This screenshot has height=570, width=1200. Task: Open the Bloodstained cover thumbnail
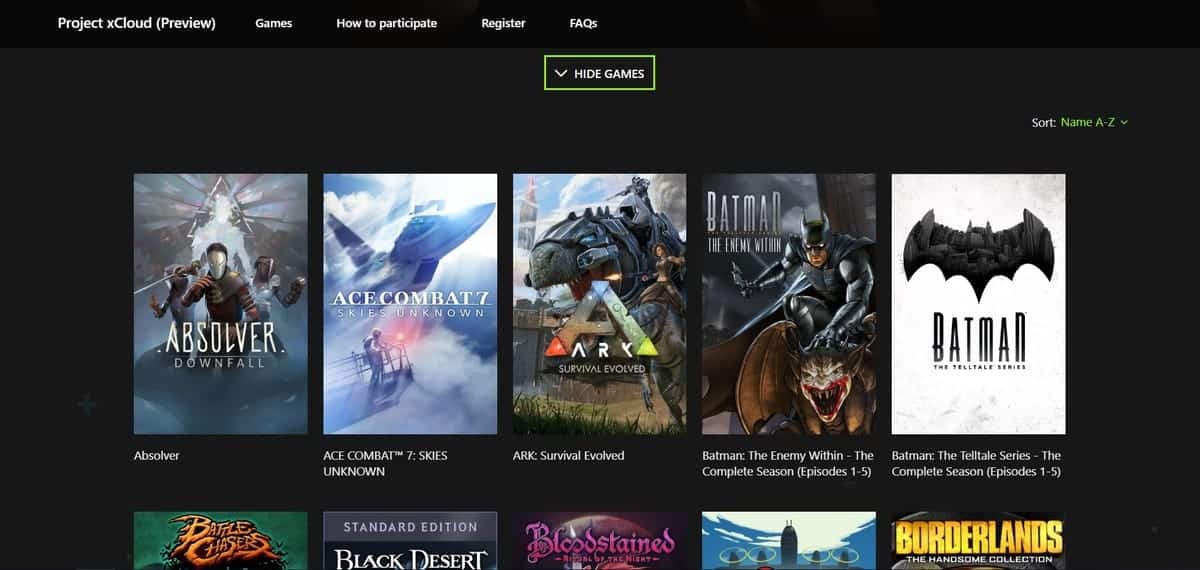click(x=600, y=541)
